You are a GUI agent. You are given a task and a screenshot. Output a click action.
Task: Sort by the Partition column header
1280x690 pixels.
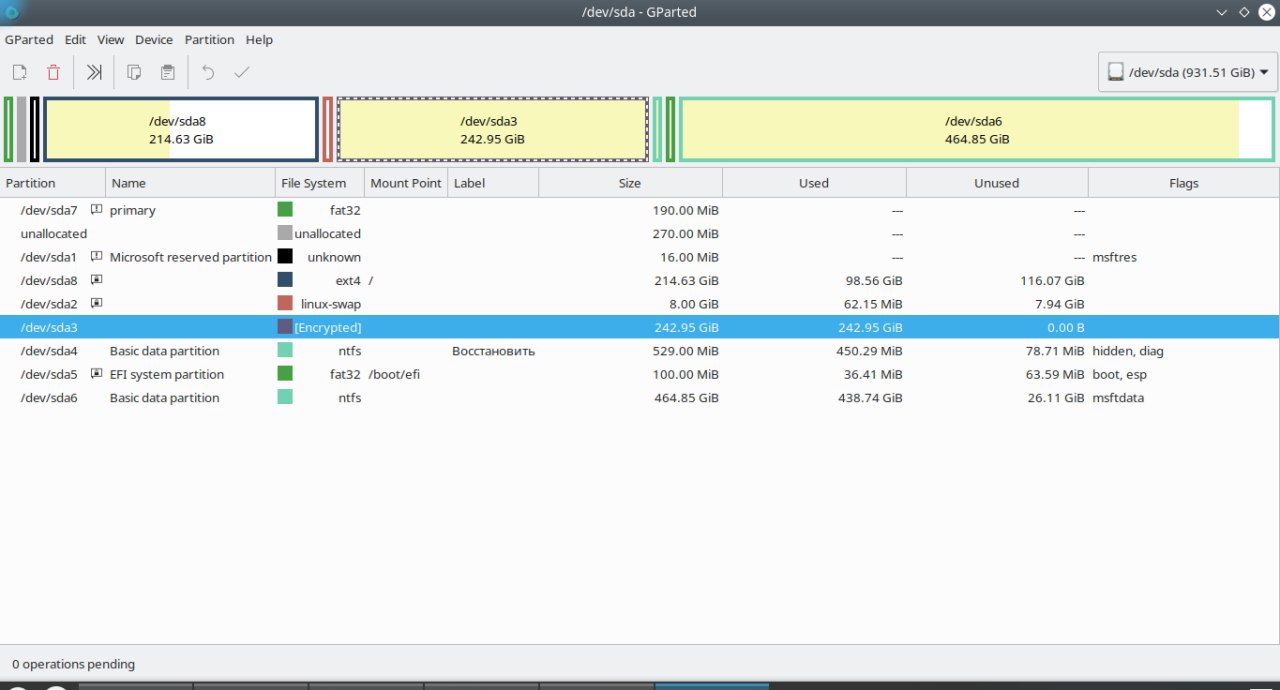53,183
